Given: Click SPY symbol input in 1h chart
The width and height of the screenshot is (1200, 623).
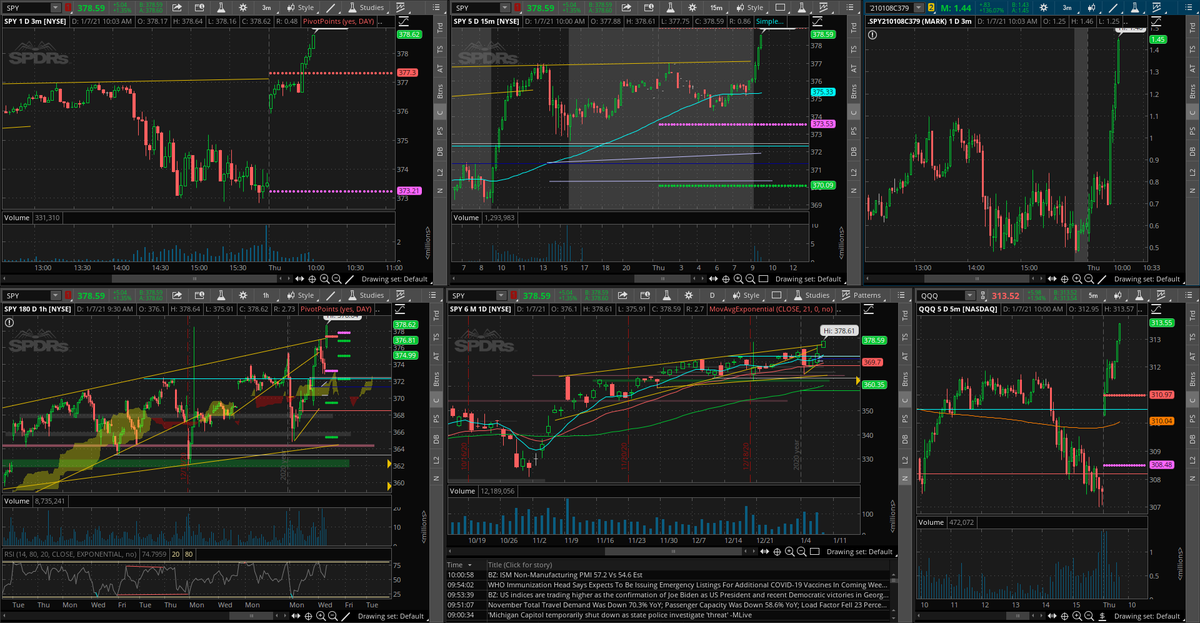Looking at the screenshot, I should coord(26,296).
